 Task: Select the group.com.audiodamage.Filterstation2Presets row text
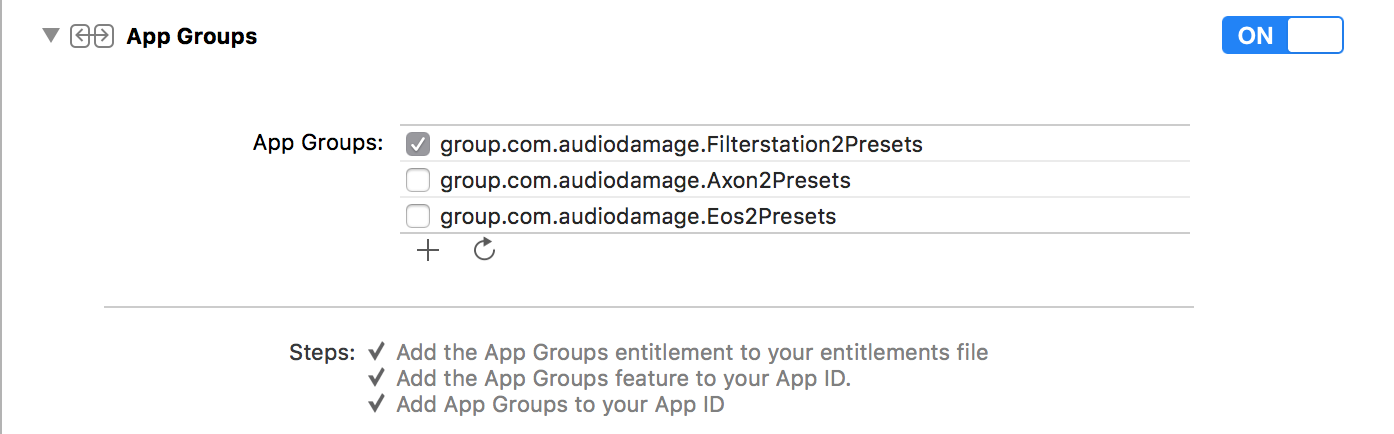click(681, 144)
